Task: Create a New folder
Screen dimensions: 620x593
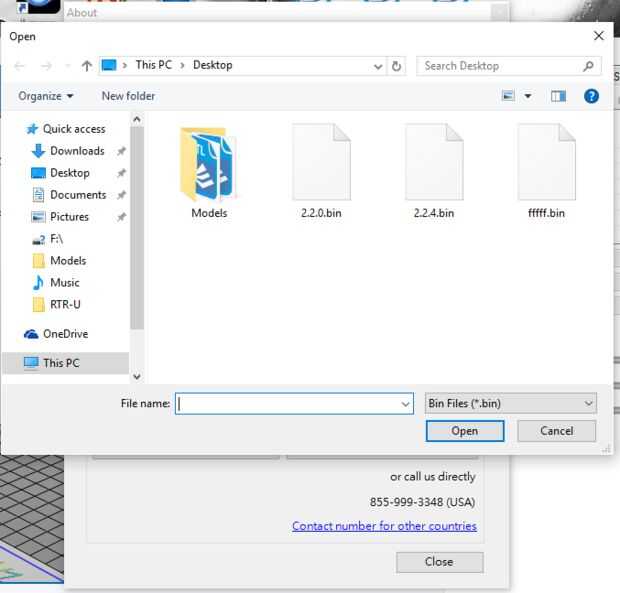Action: (x=128, y=96)
